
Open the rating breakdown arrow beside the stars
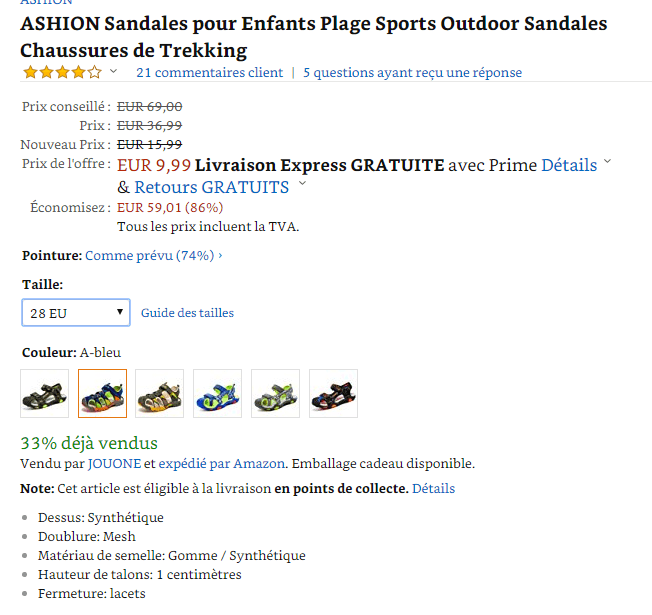click(113, 72)
